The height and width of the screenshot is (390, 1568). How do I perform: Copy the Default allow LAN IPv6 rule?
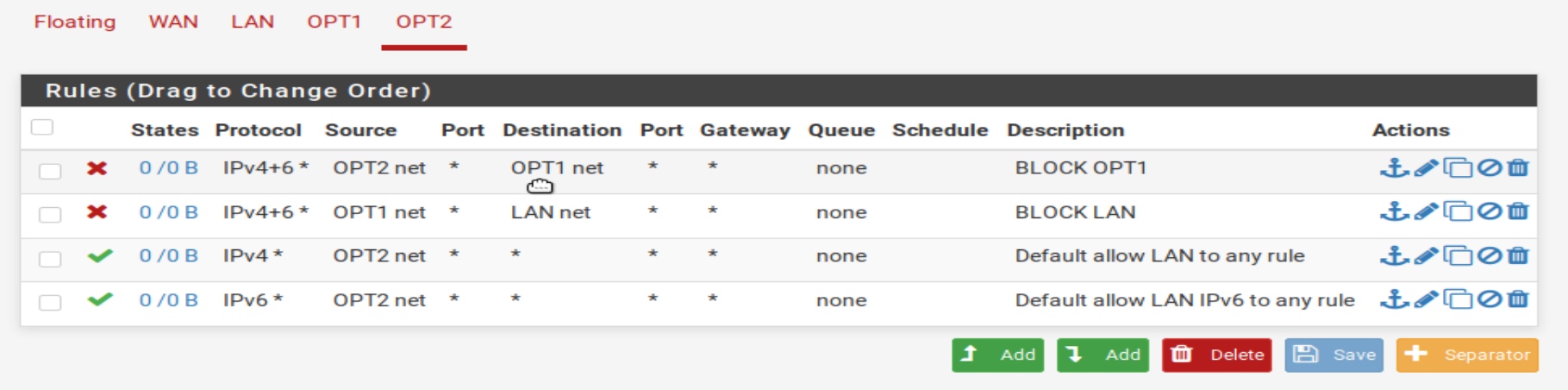point(1458,299)
